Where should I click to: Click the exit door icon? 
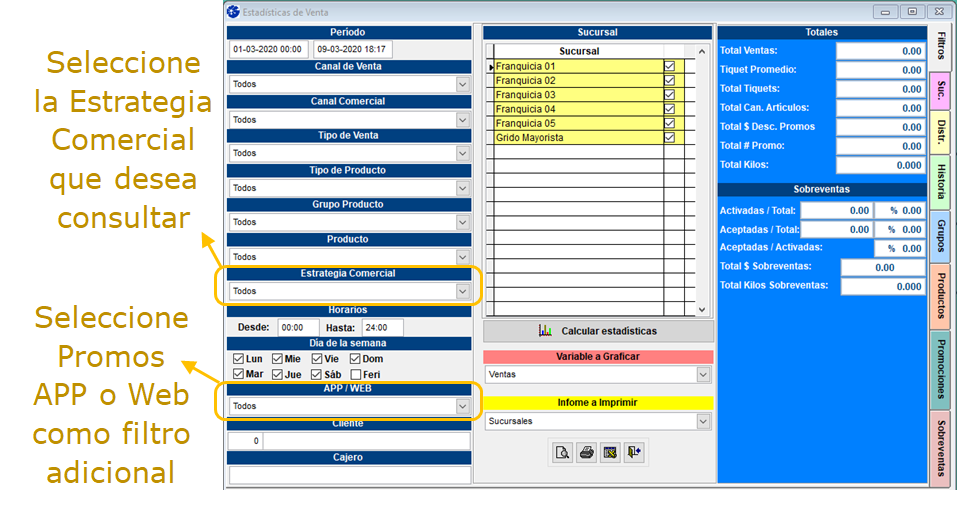click(634, 453)
